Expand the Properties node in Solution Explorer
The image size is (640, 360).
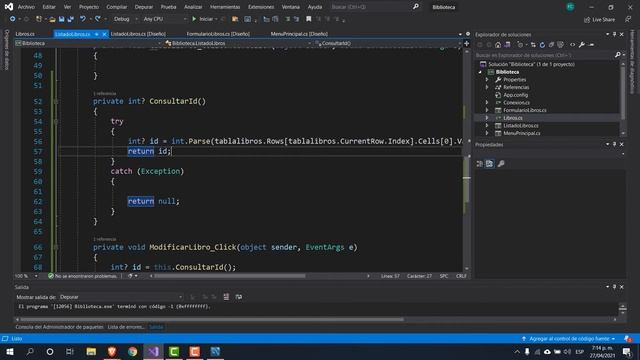(x=487, y=80)
